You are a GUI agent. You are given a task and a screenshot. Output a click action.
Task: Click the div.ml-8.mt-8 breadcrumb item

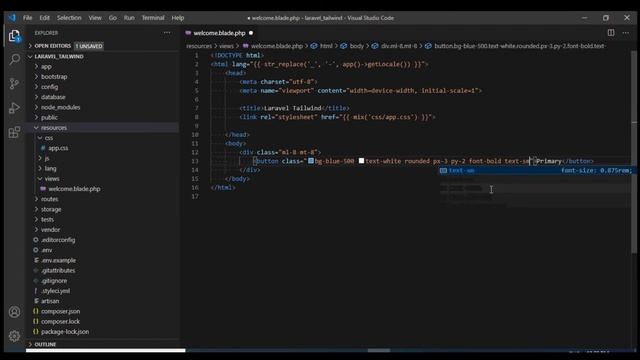[x=399, y=46]
